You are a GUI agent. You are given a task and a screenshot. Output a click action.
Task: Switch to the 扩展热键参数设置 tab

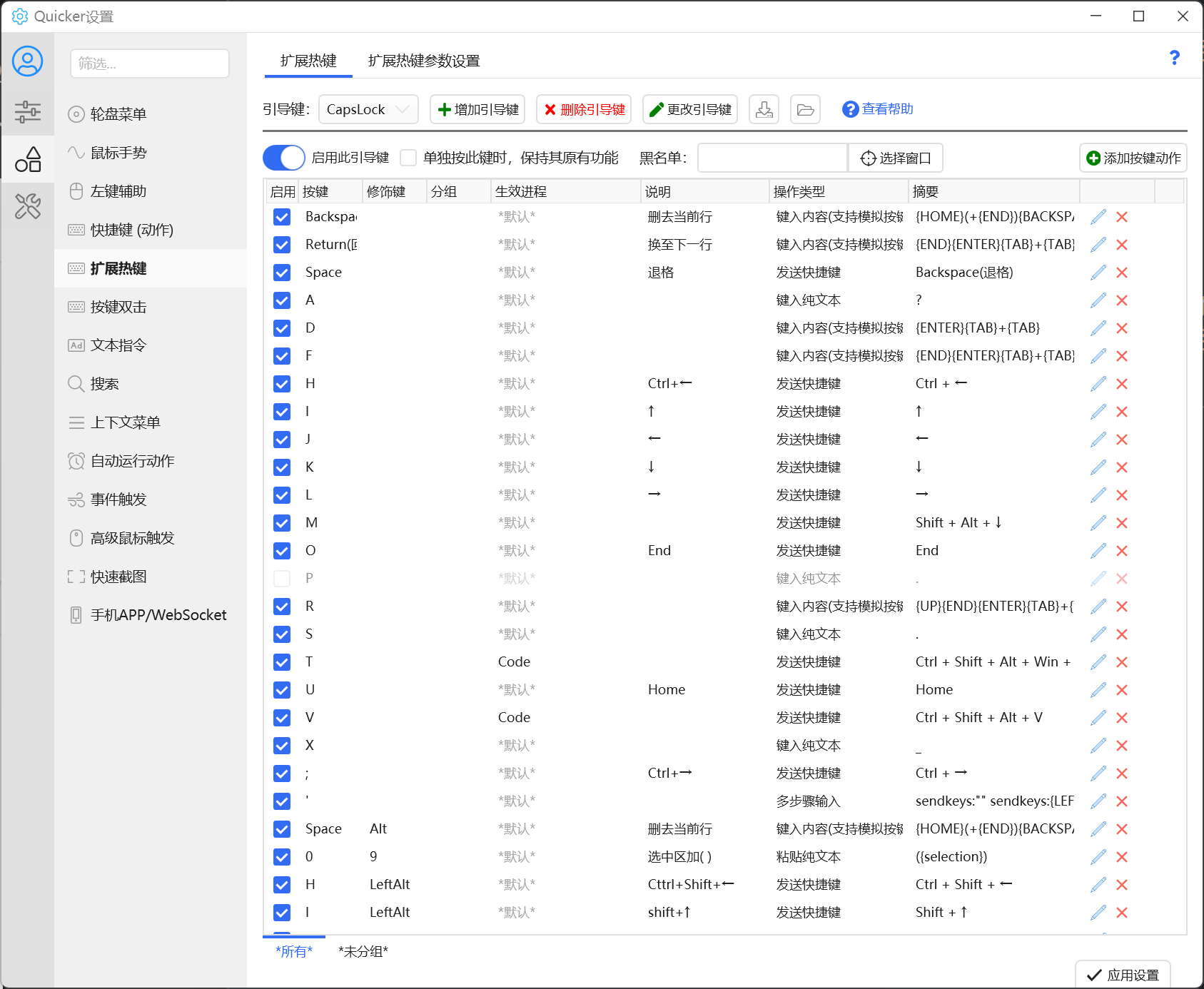(424, 61)
